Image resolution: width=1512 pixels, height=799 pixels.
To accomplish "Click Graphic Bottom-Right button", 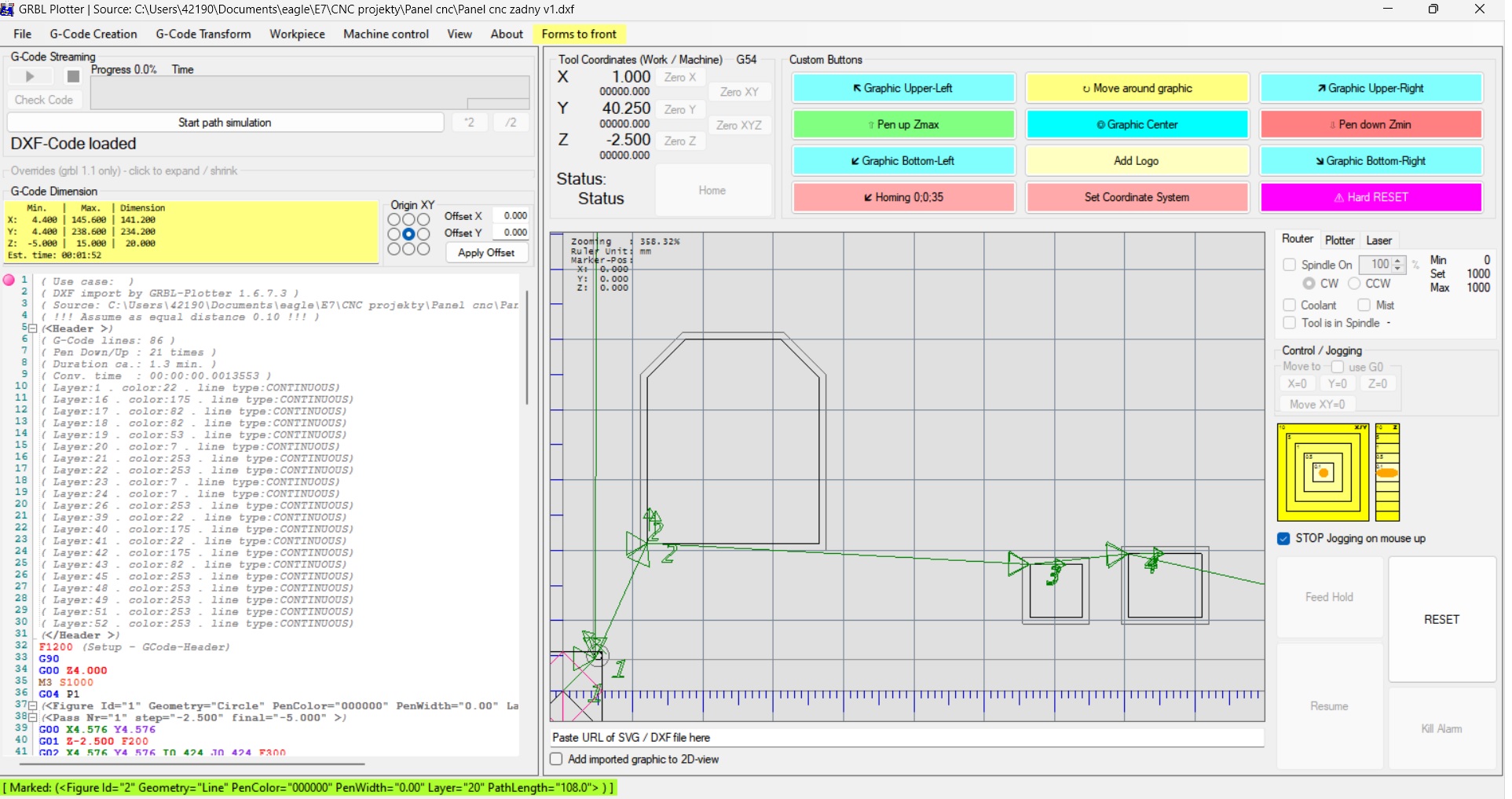I will tap(1371, 161).
